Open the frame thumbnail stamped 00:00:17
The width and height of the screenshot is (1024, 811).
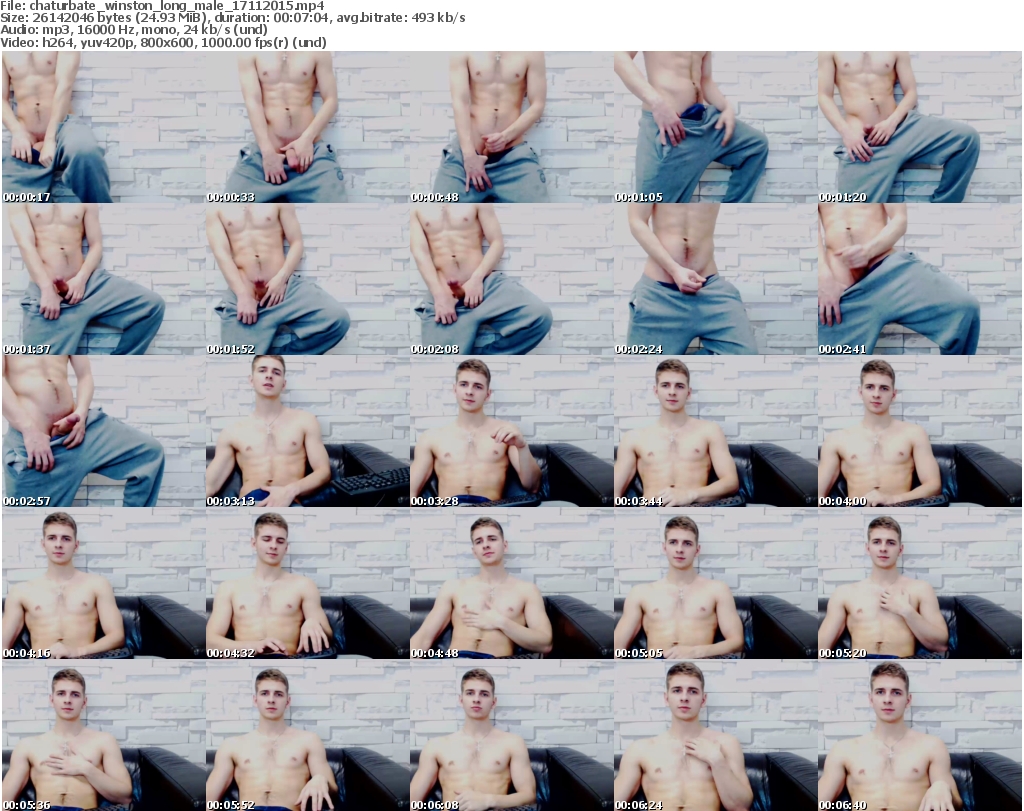click(x=103, y=127)
